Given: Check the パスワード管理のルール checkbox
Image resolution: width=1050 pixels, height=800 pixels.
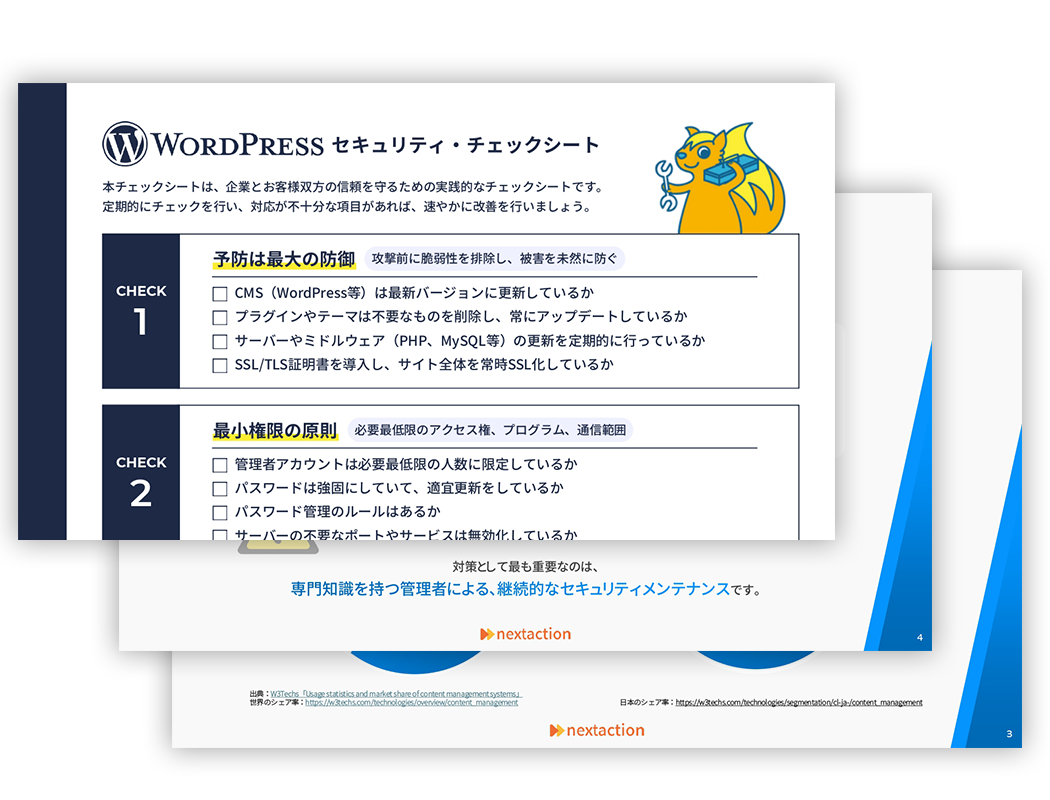Looking at the screenshot, I should tap(220, 513).
